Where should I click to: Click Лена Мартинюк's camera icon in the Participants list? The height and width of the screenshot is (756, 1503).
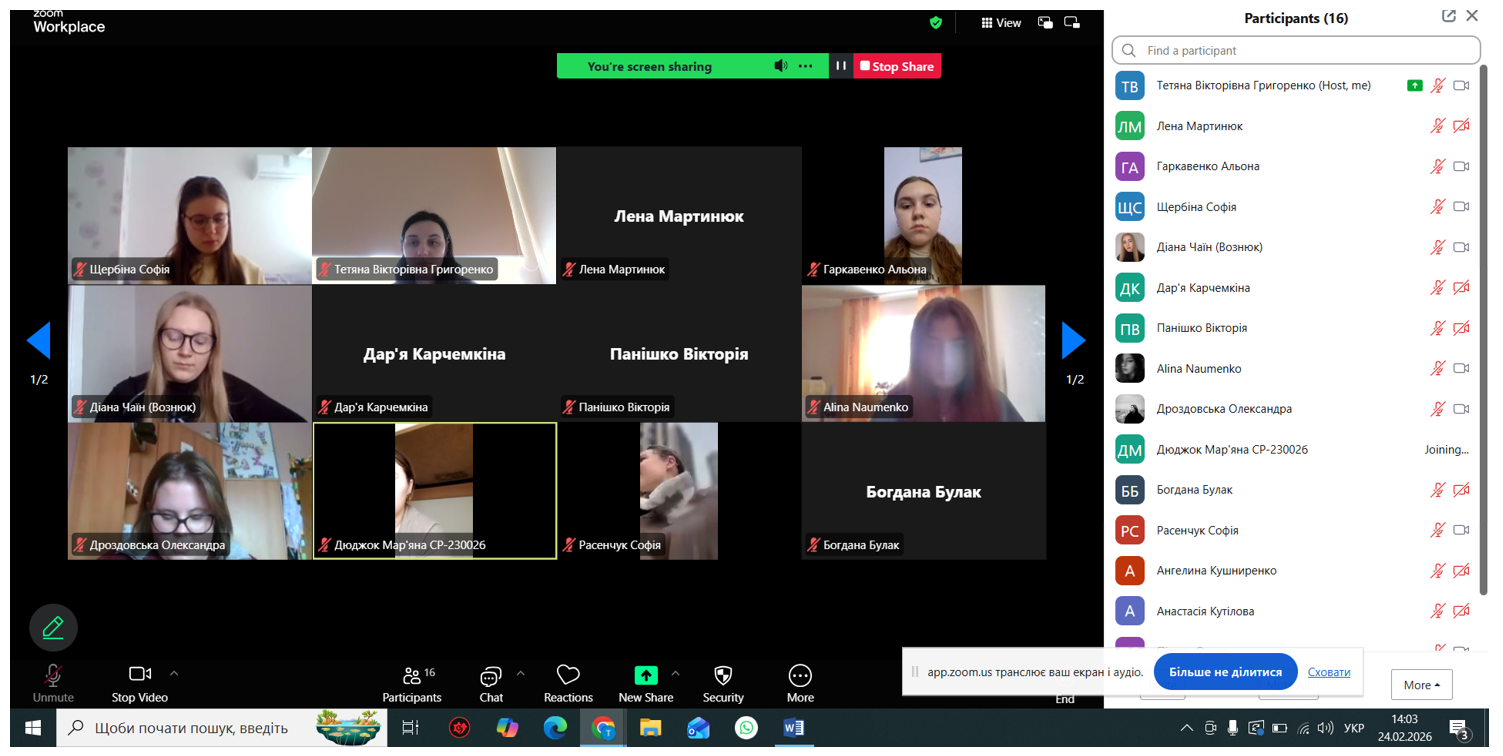(x=1461, y=126)
